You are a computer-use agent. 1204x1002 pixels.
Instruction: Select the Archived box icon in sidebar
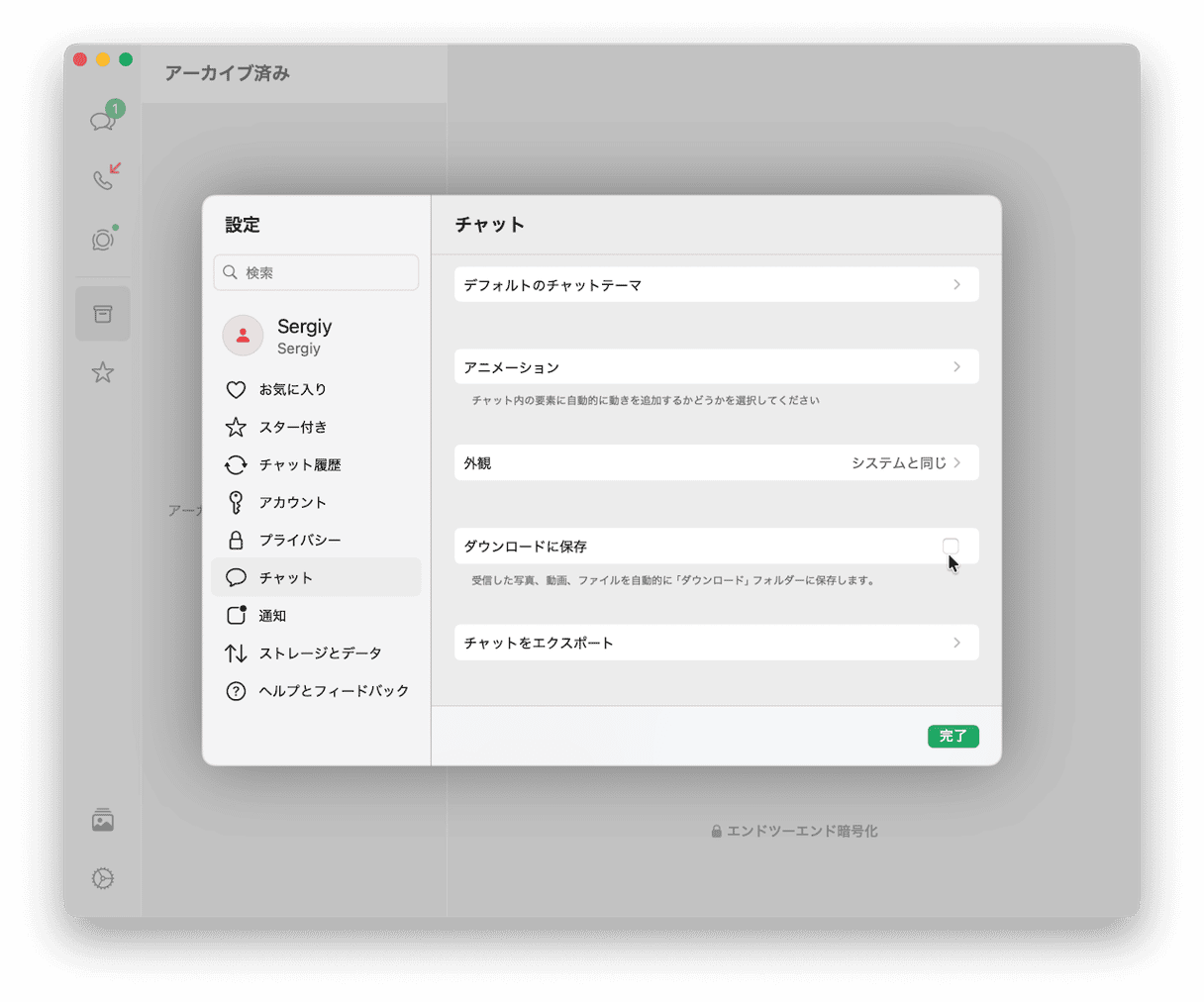pyautogui.click(x=103, y=314)
